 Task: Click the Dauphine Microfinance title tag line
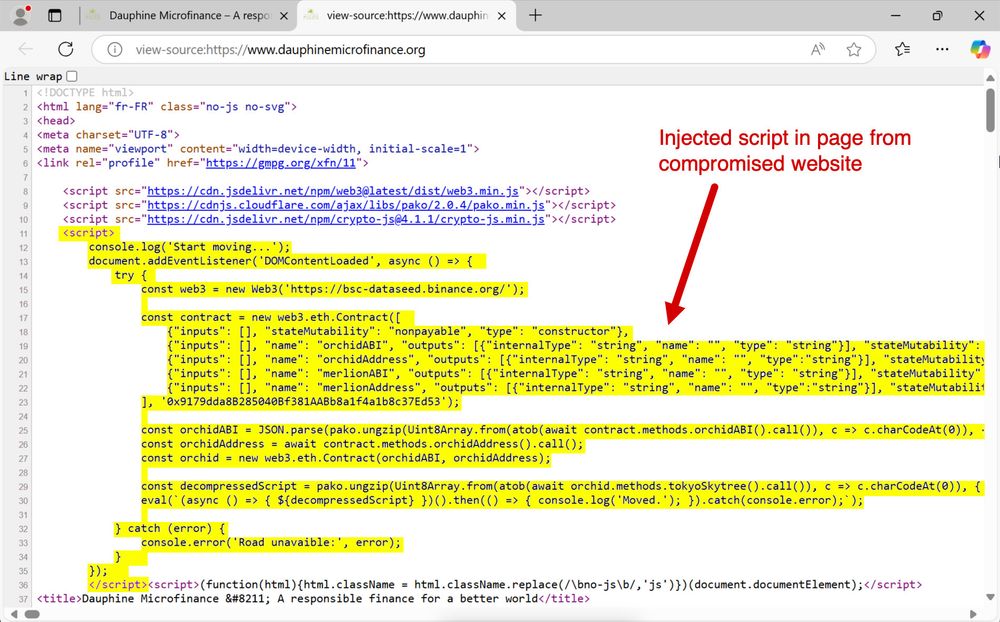coord(313,598)
